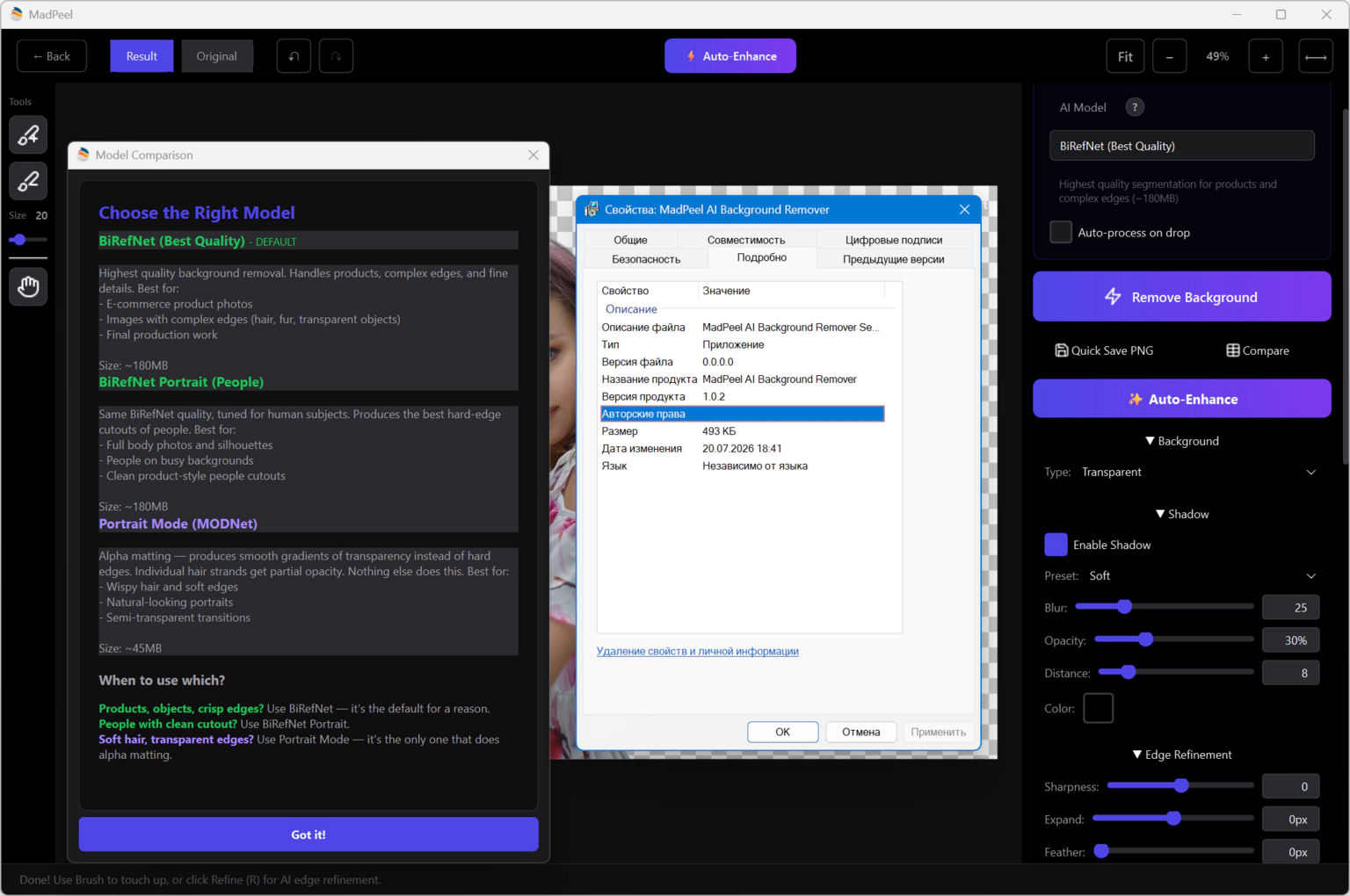Open the shadow Preset dropdown
The height and width of the screenshot is (896, 1350).
click(1202, 575)
